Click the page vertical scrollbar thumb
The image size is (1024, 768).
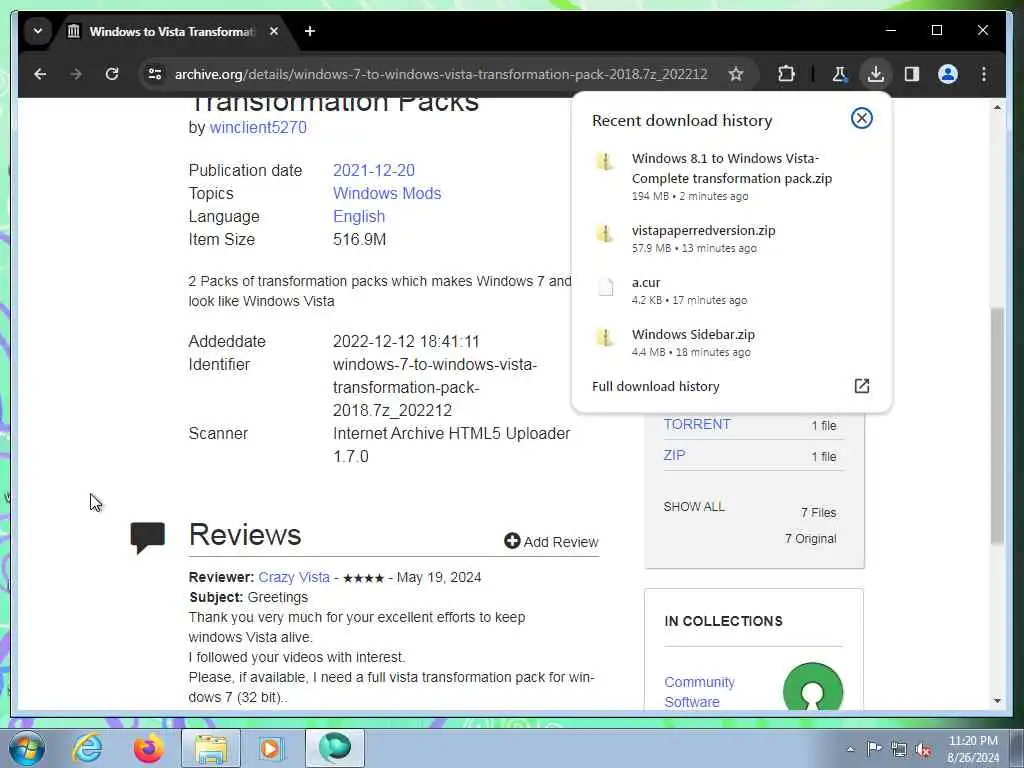[997, 424]
